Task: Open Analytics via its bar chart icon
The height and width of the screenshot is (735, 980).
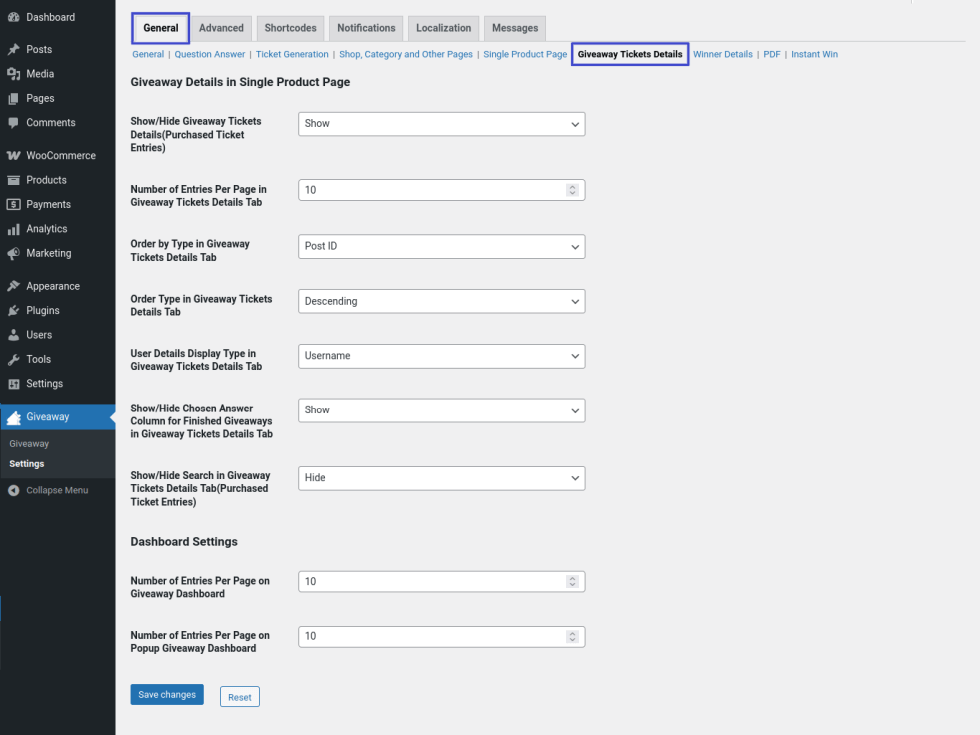Action: tap(13, 229)
